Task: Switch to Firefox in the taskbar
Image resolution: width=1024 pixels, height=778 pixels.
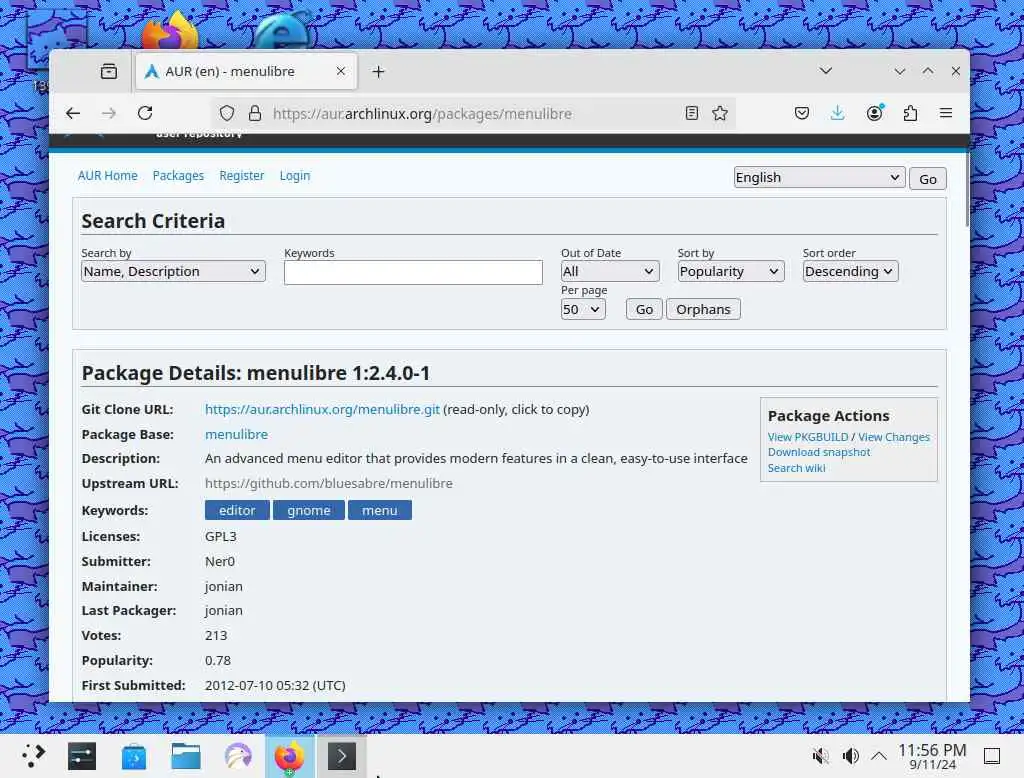Action: (289, 756)
